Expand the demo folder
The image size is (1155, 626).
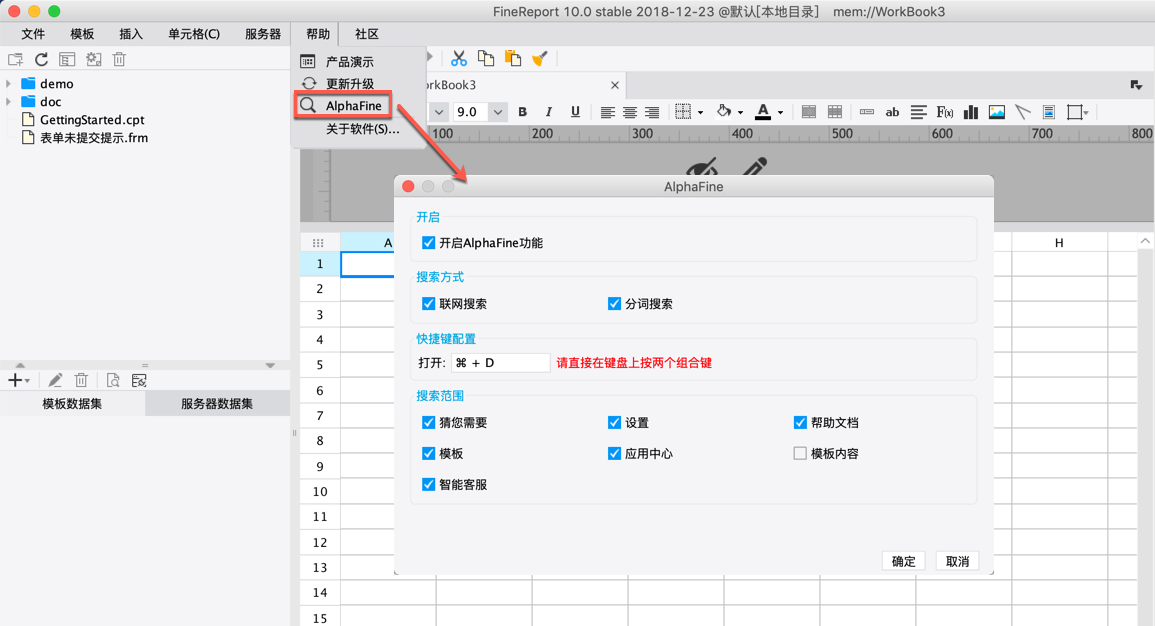8,83
